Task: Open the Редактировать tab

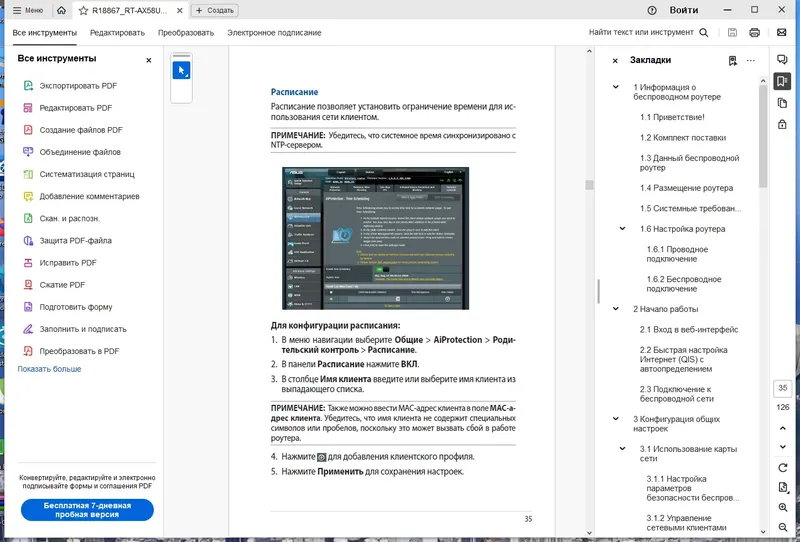Action: [x=117, y=33]
